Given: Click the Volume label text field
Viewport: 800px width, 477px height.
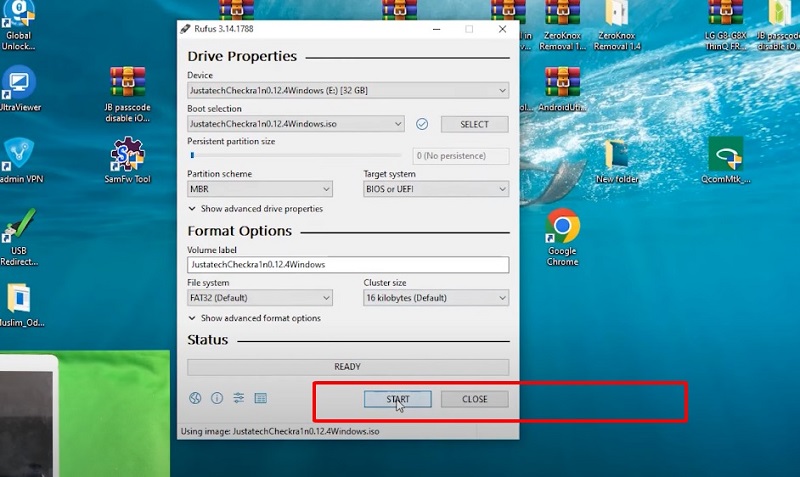Looking at the screenshot, I should point(347,265).
